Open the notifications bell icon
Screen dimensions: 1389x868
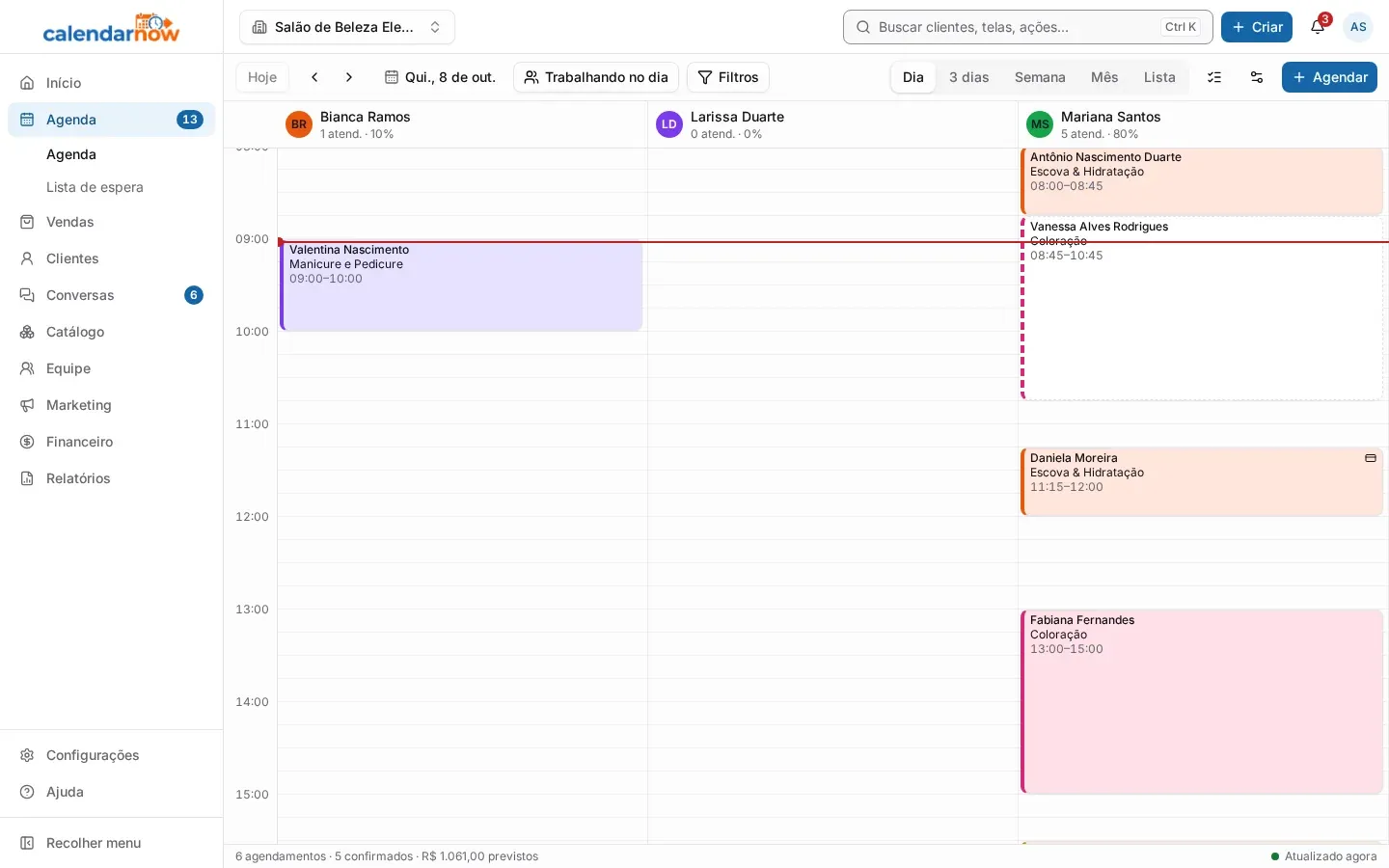tap(1318, 27)
